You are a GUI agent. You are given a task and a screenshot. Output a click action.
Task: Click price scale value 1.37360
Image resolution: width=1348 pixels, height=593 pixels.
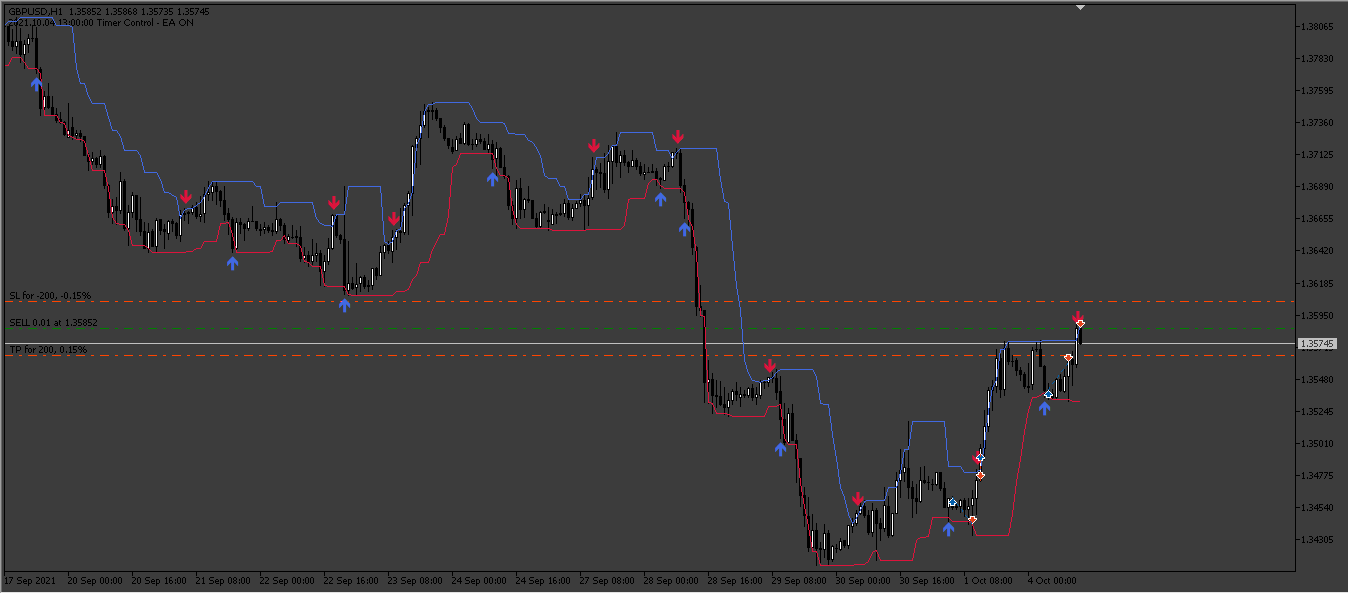tap(1316, 123)
